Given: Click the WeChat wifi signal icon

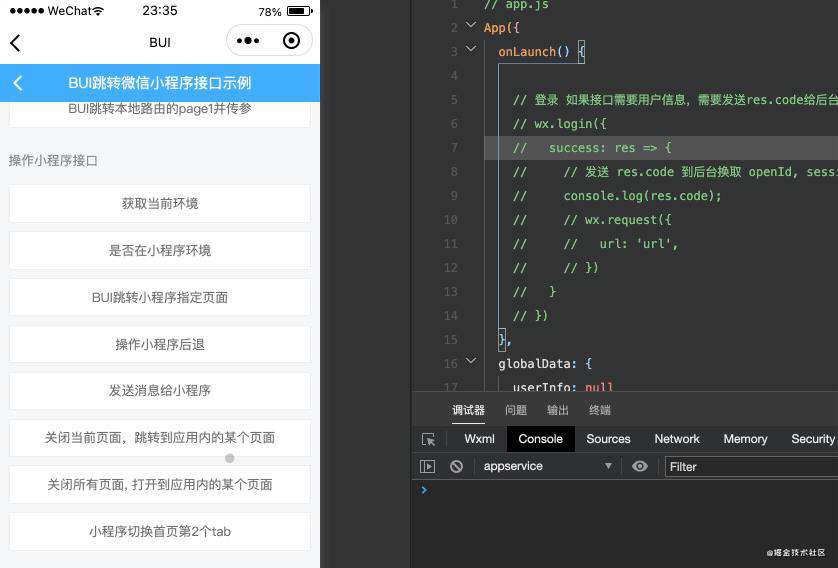Looking at the screenshot, I should 98,11.
